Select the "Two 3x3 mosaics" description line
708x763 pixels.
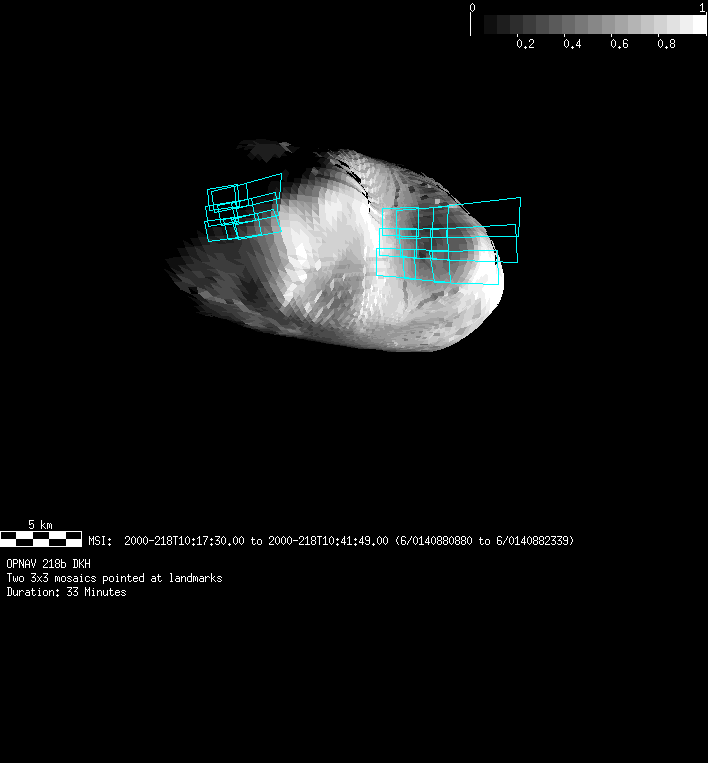(x=114, y=578)
